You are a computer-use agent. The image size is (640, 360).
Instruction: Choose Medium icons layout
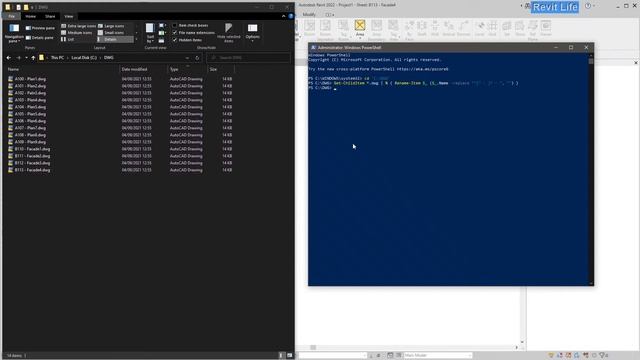click(77, 33)
